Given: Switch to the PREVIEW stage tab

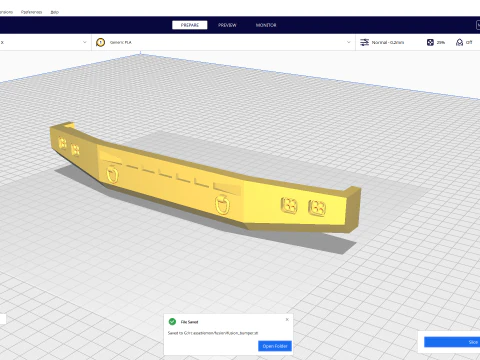Looking at the screenshot, I should [x=227, y=25].
